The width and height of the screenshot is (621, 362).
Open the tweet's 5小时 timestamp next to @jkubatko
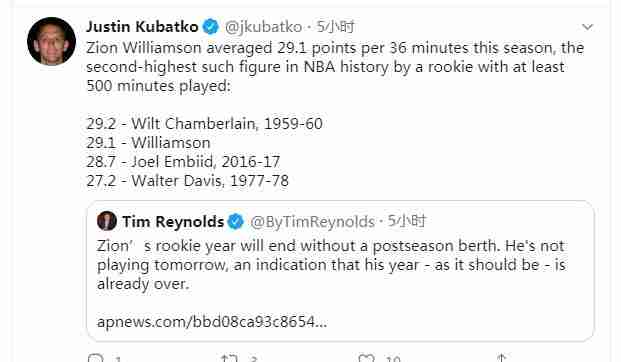tap(335, 27)
